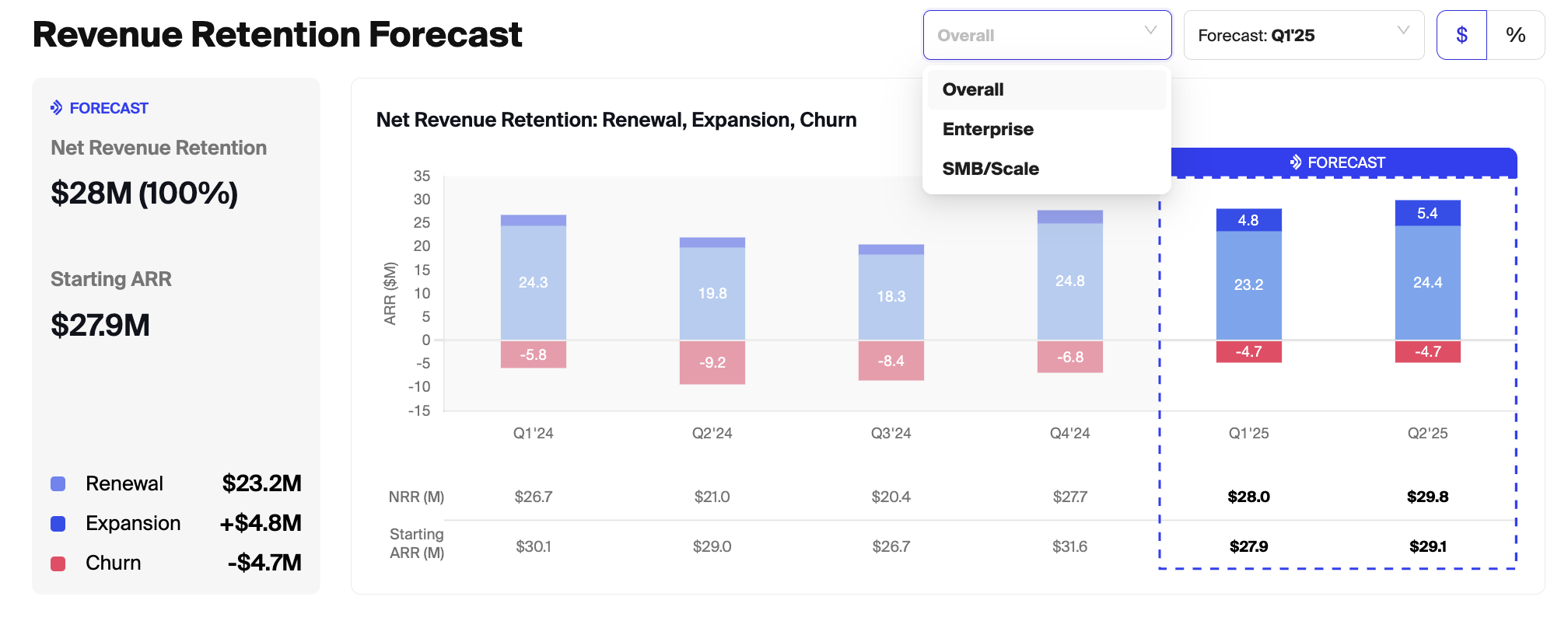The width and height of the screenshot is (1568, 628).
Task: Click the Churn legend color swatch
Action: click(x=58, y=563)
